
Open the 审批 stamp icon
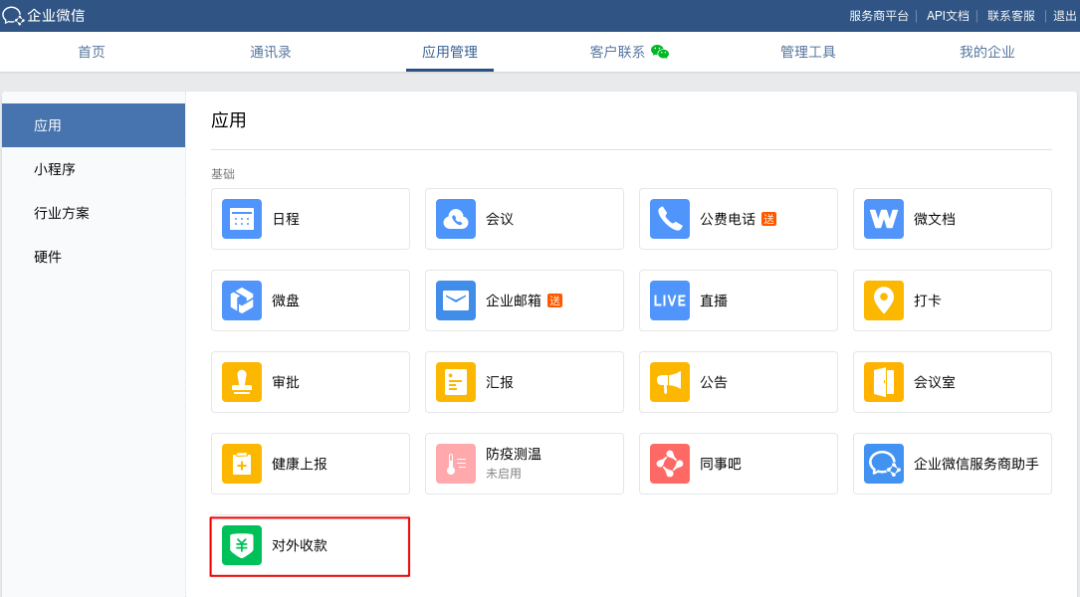tap(242, 382)
